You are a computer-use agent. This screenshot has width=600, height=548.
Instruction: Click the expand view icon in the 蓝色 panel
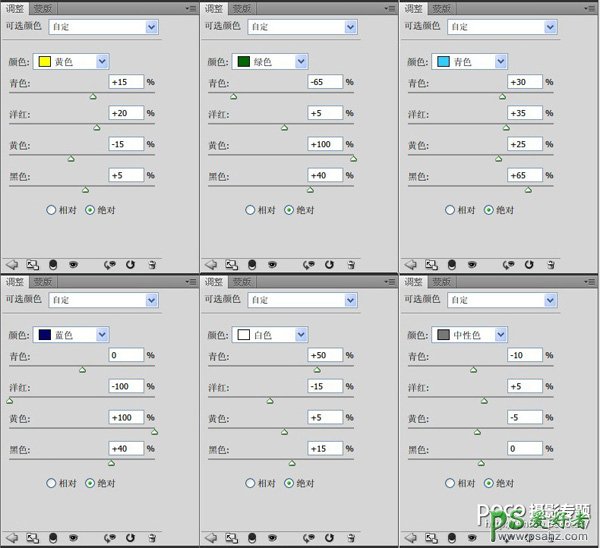tap(33, 538)
